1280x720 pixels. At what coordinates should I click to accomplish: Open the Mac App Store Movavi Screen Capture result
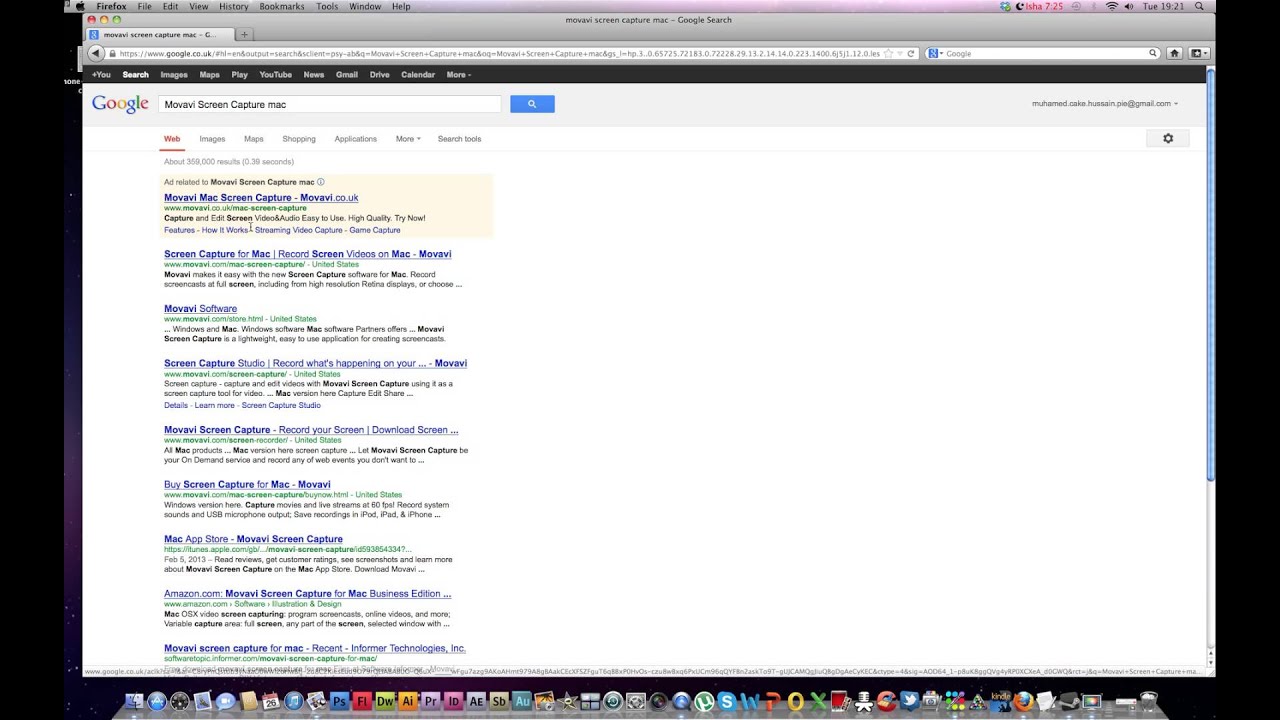click(x=253, y=539)
